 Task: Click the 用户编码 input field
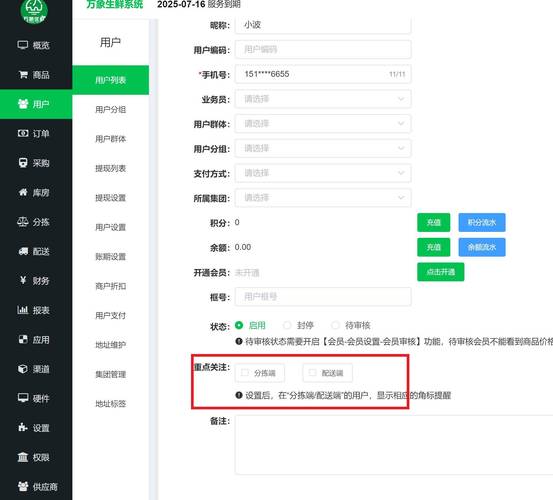tap(323, 49)
